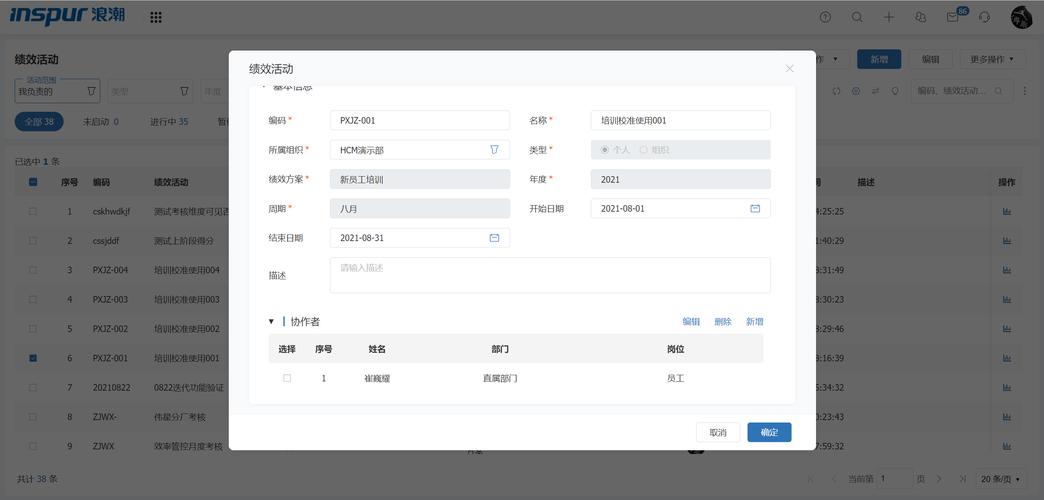Screen dimensions: 1044x500
Task: Click the blue 新增 button in background
Action: (x=879, y=59)
